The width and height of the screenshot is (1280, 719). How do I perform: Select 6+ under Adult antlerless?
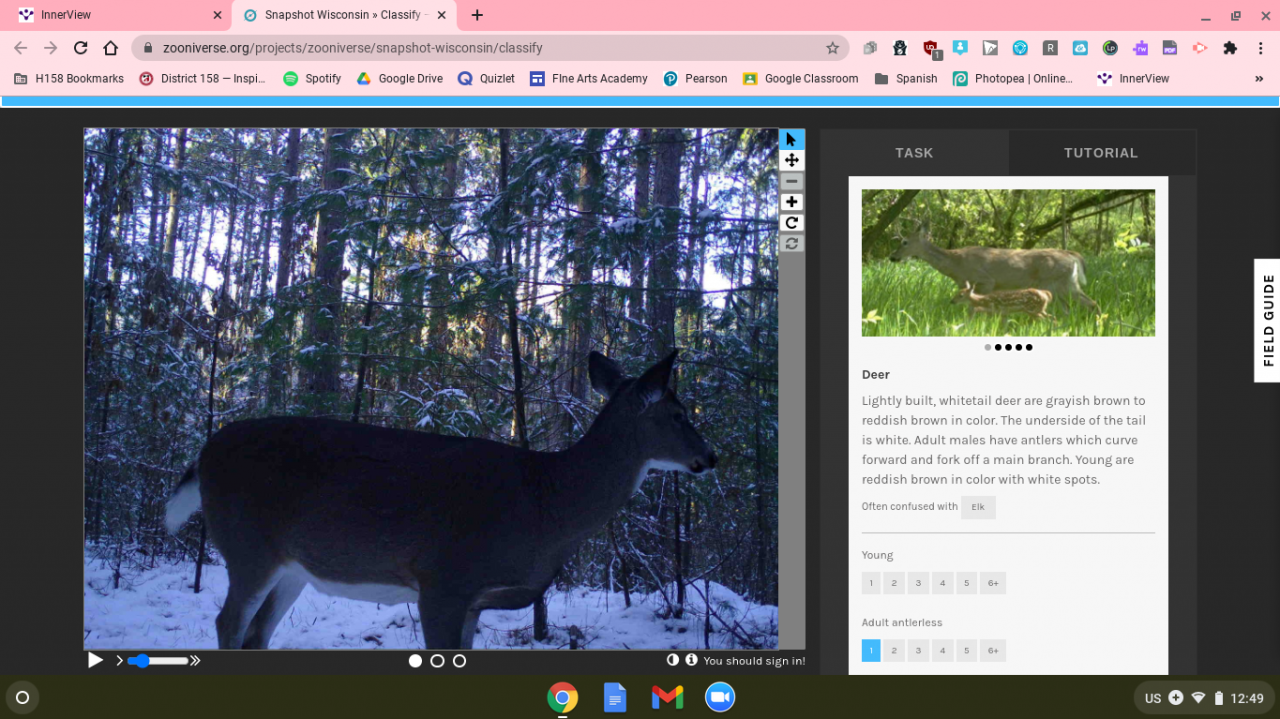click(x=993, y=650)
